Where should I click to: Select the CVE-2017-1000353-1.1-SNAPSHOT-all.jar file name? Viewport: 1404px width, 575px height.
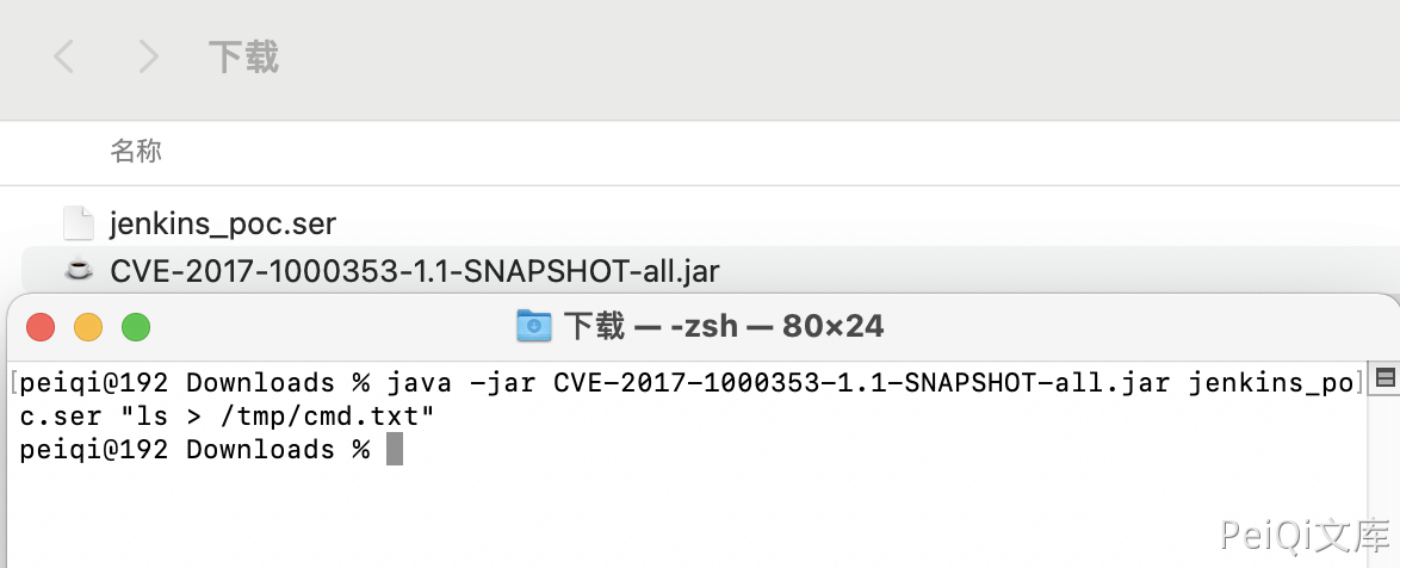tap(415, 271)
